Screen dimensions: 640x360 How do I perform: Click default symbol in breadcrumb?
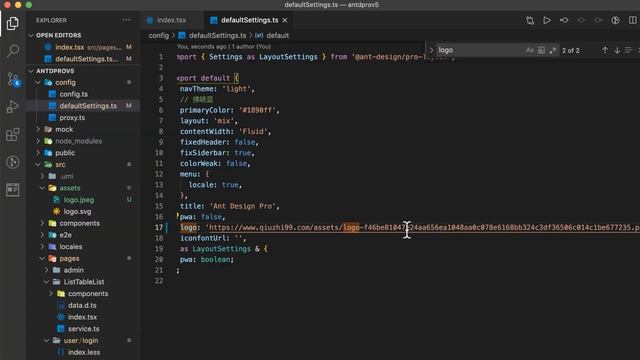point(278,36)
